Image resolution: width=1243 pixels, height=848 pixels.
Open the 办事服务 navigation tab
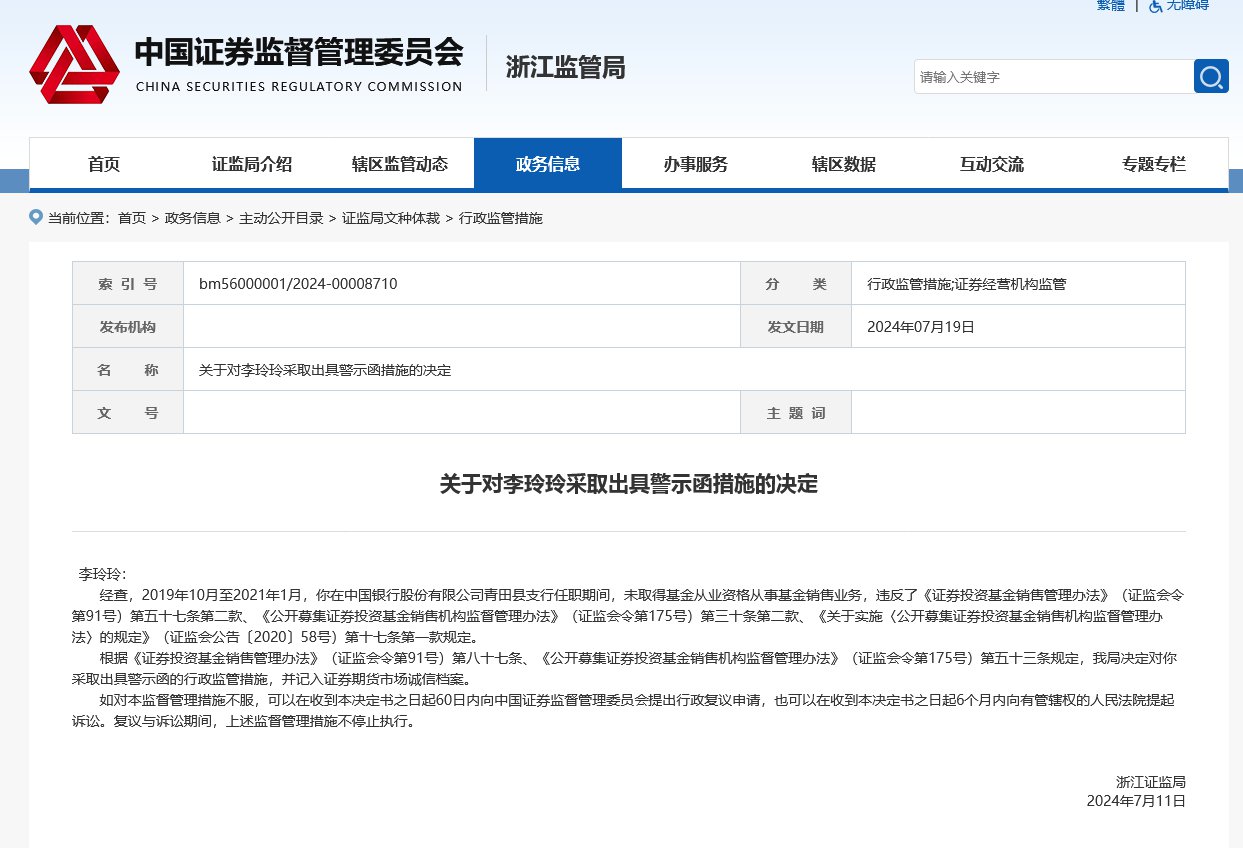696,164
